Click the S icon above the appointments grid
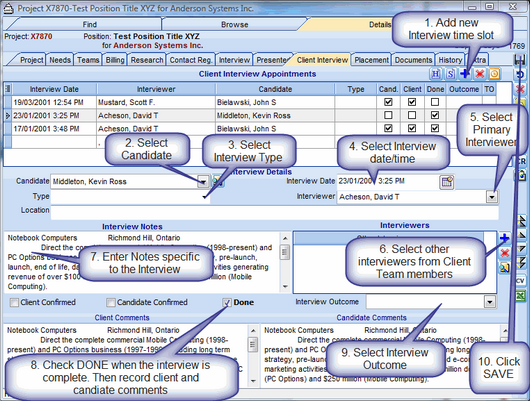Viewport: 530px width, 401px height. pyautogui.click(x=450, y=74)
